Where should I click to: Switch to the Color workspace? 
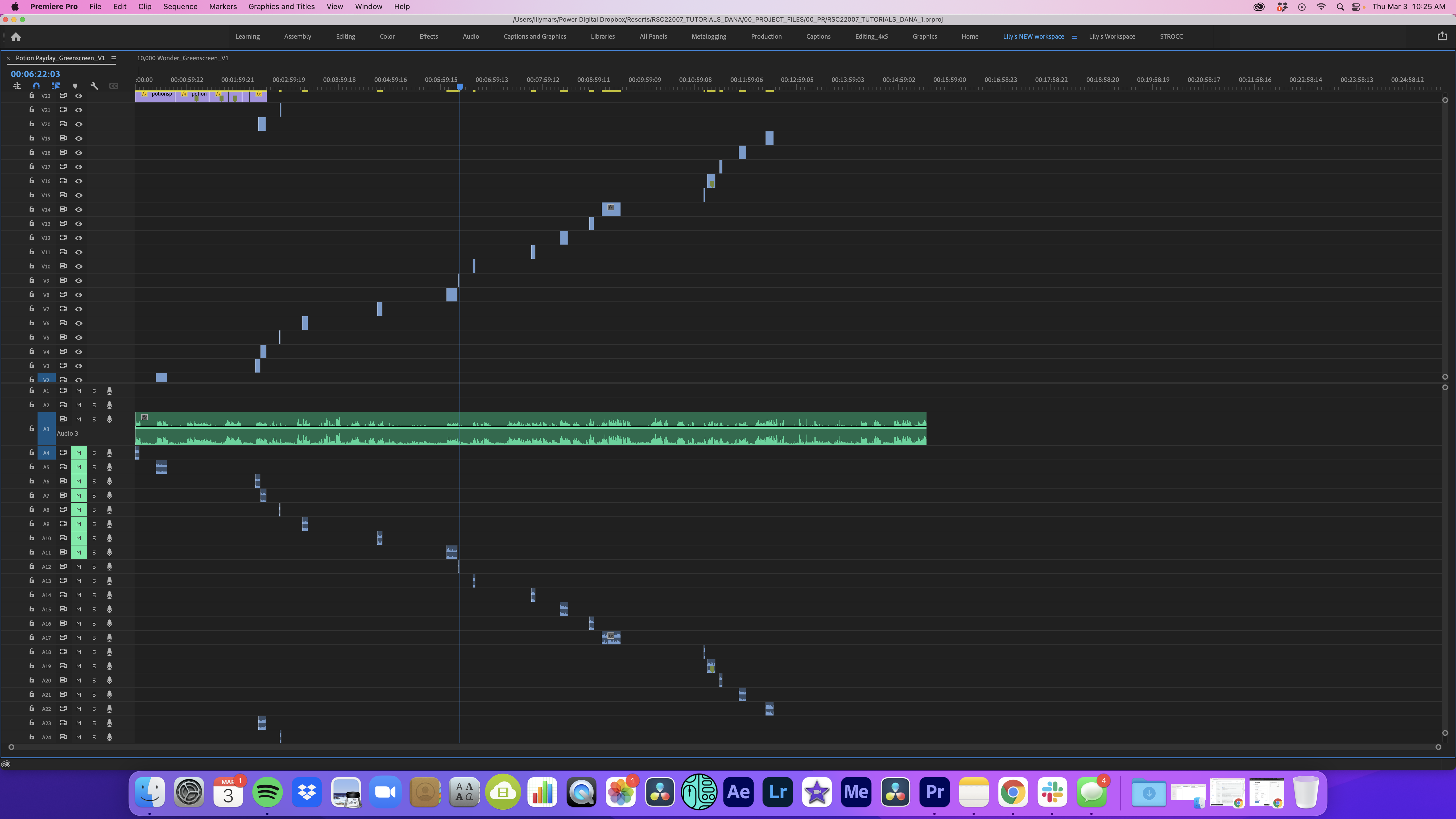pos(387,36)
